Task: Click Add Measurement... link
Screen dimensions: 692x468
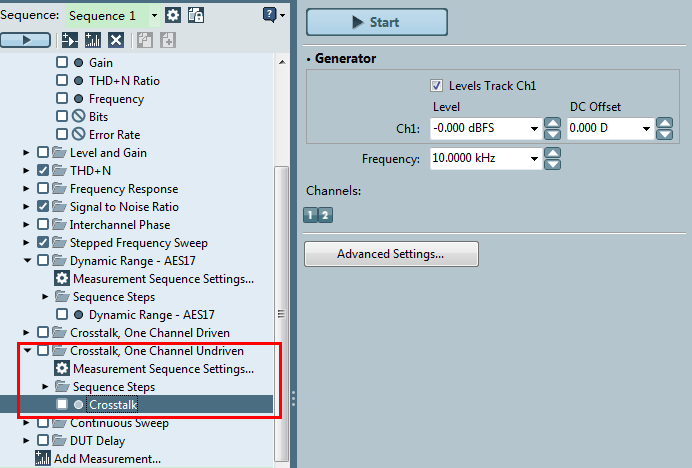Action: (107, 458)
